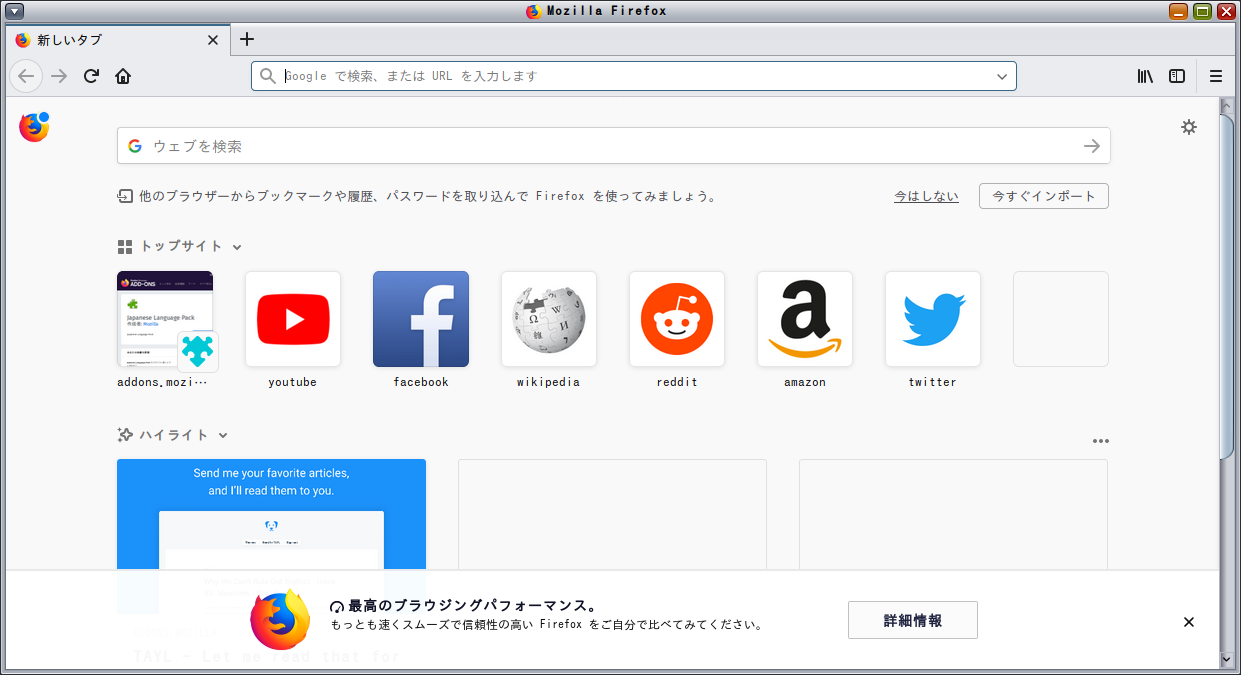1241x675 pixels.
Task: Click the Forward arrow navigation button
Action: click(x=59, y=76)
